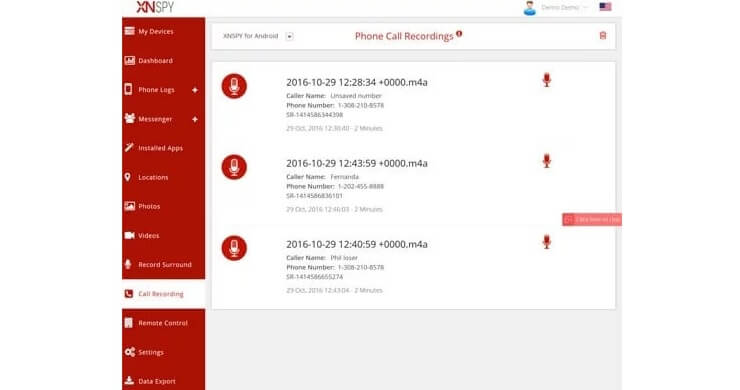740x390 pixels.
Task: Expand Phone Logs with its plus sign
Action: (195, 90)
